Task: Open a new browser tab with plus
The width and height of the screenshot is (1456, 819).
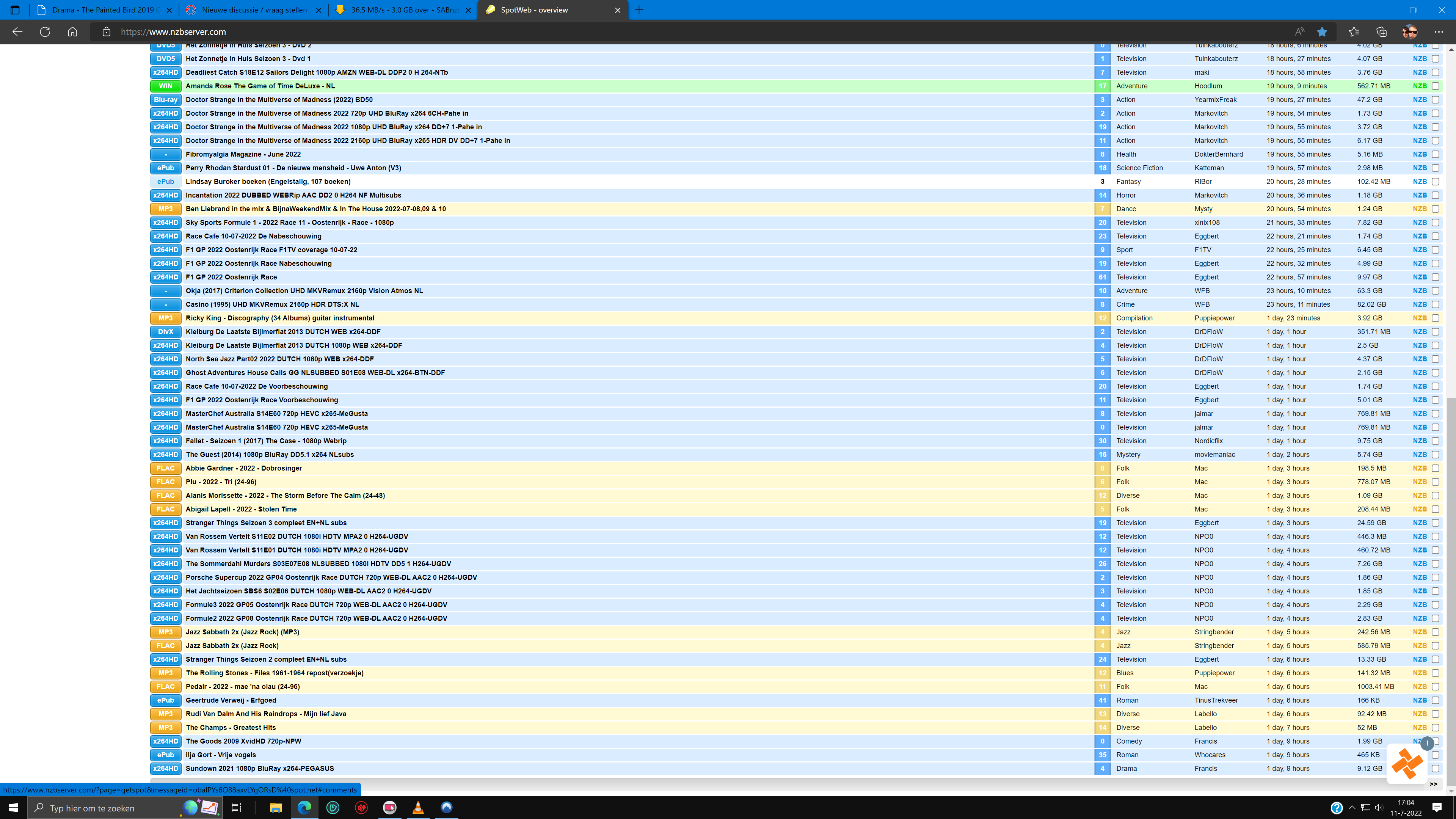Action: tap(639, 9)
